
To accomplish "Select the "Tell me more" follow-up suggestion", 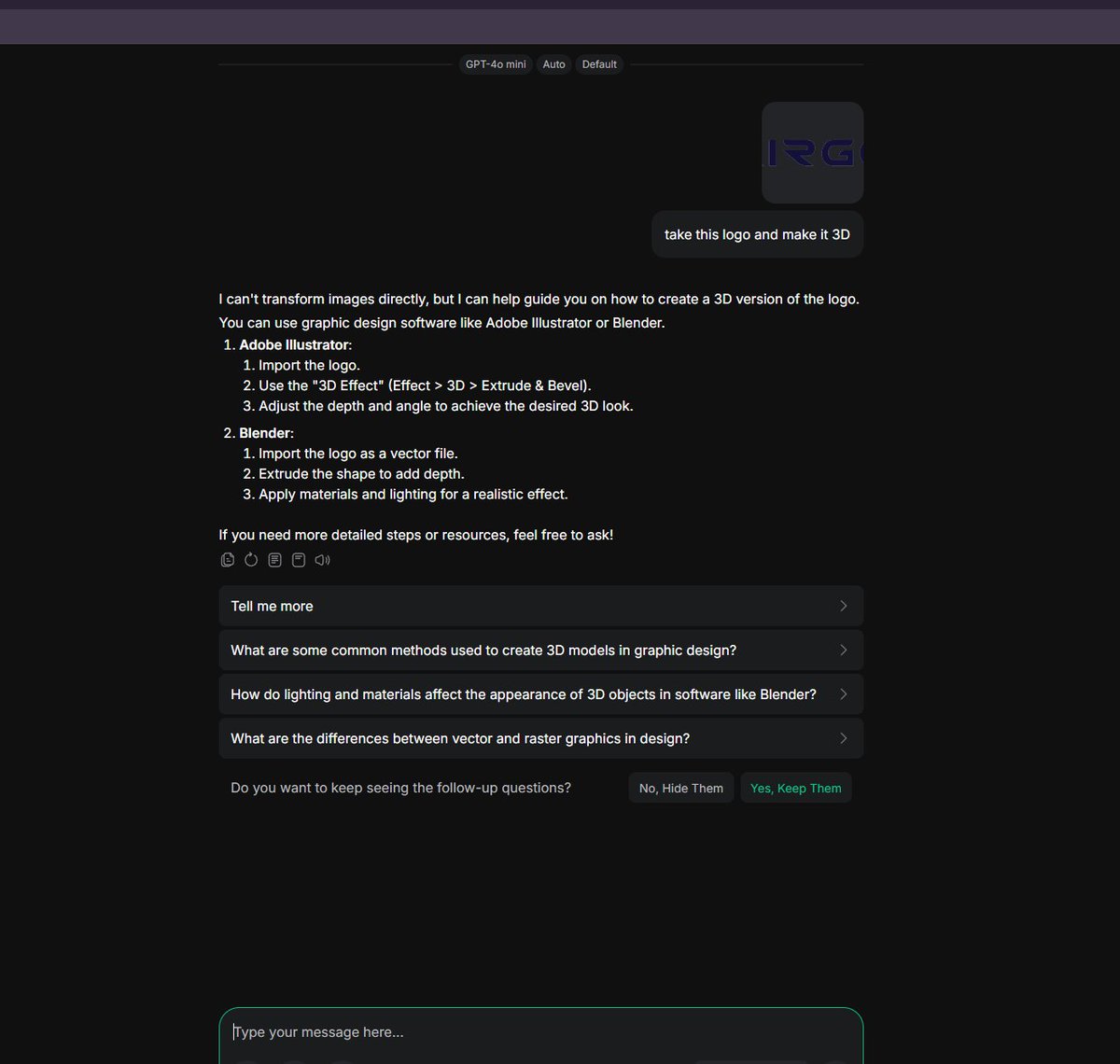I will [540, 606].
